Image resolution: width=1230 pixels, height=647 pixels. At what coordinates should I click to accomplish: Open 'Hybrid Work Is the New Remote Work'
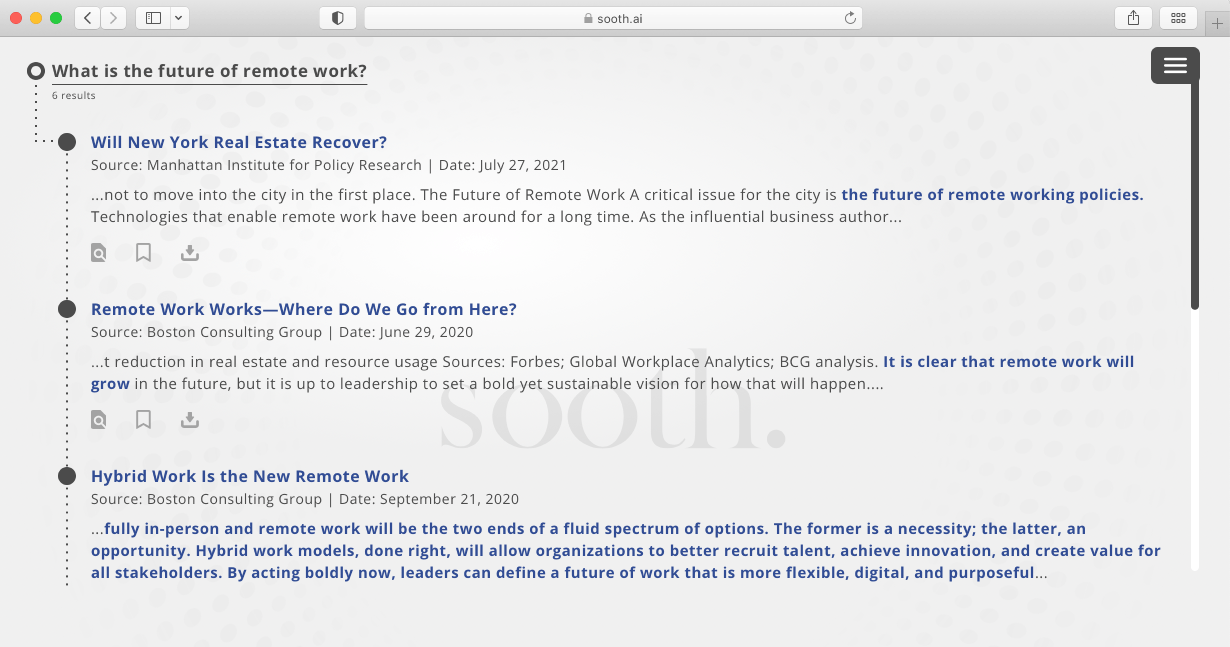coord(250,476)
